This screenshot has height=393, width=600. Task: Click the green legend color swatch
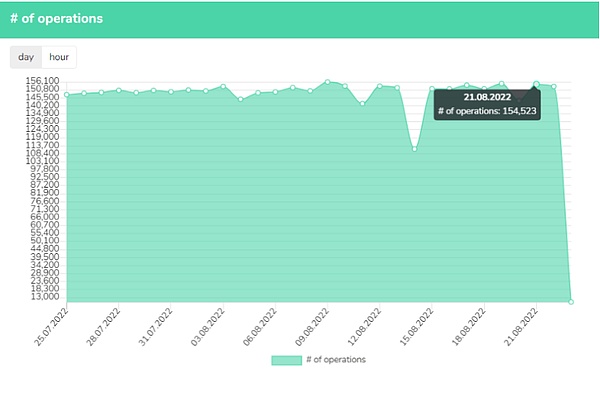[x=287, y=360]
